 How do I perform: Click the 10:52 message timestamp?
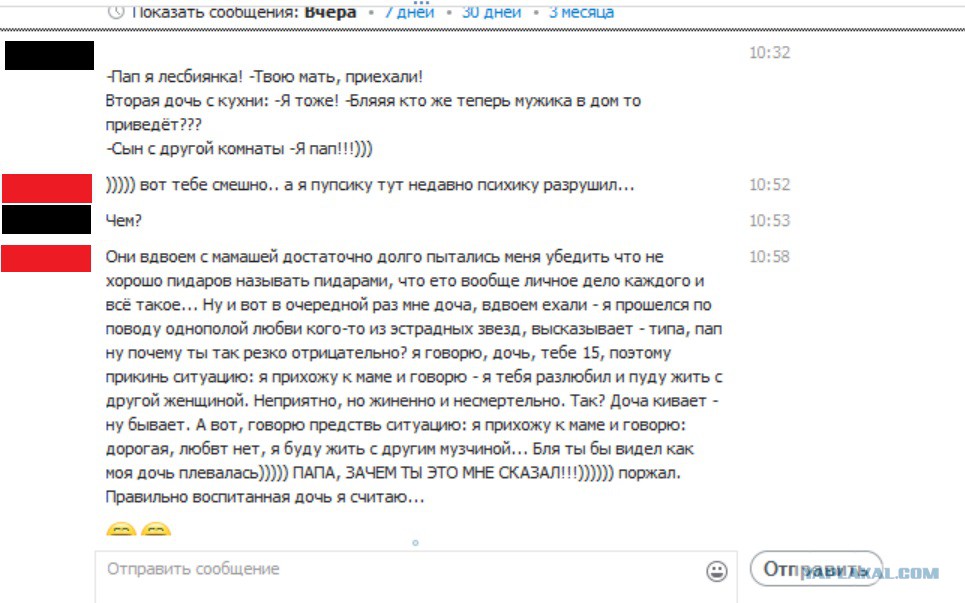click(769, 185)
